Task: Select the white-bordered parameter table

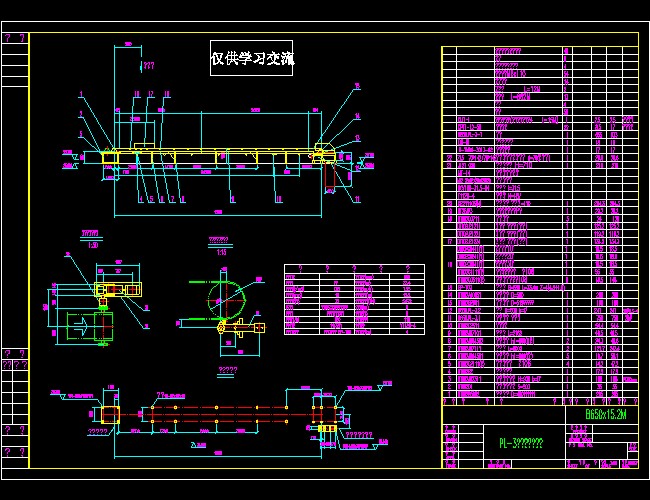Action: tap(354, 299)
